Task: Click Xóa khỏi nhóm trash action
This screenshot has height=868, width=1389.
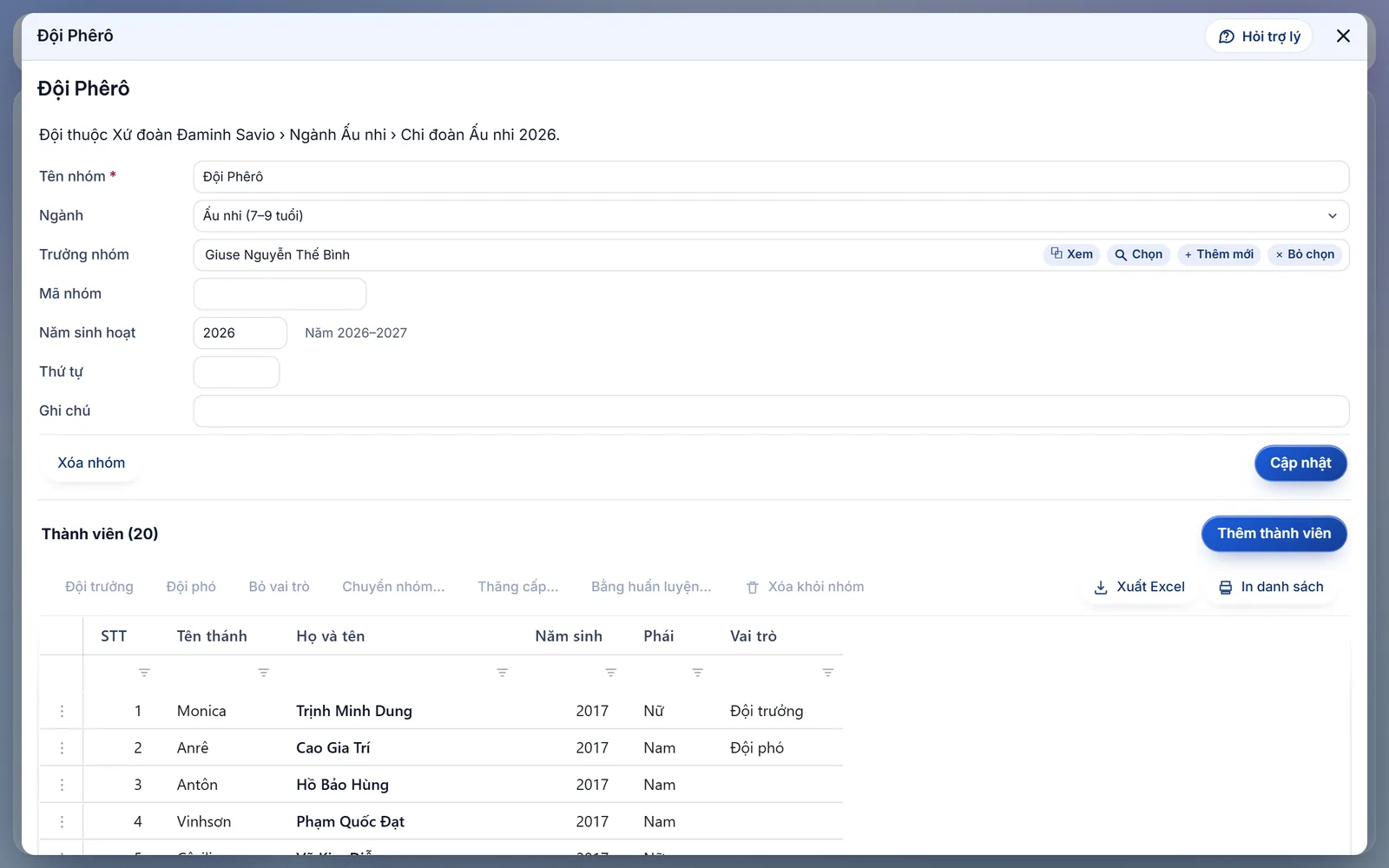Action: tap(805, 587)
